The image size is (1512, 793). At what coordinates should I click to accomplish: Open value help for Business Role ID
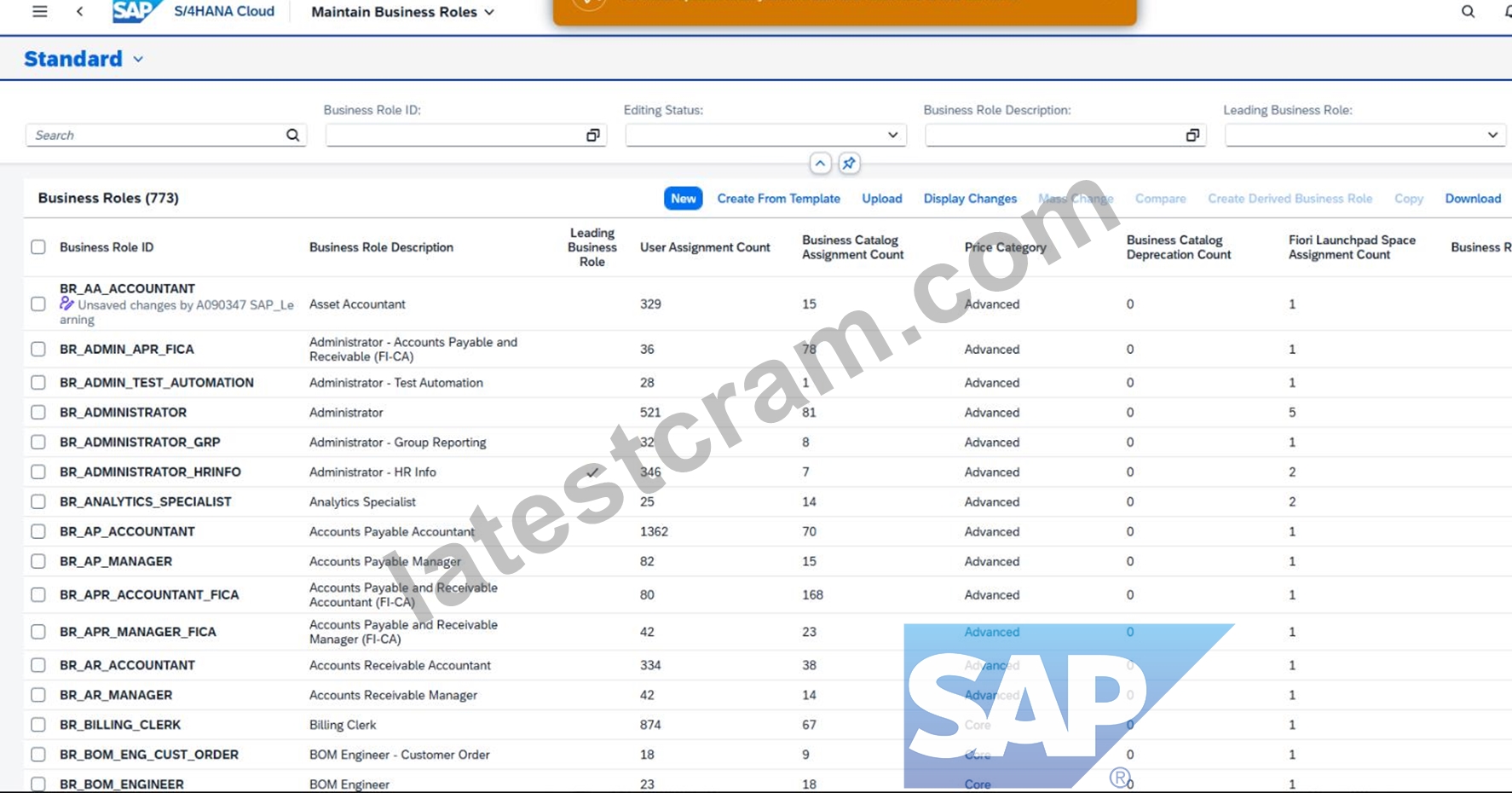[x=593, y=135]
